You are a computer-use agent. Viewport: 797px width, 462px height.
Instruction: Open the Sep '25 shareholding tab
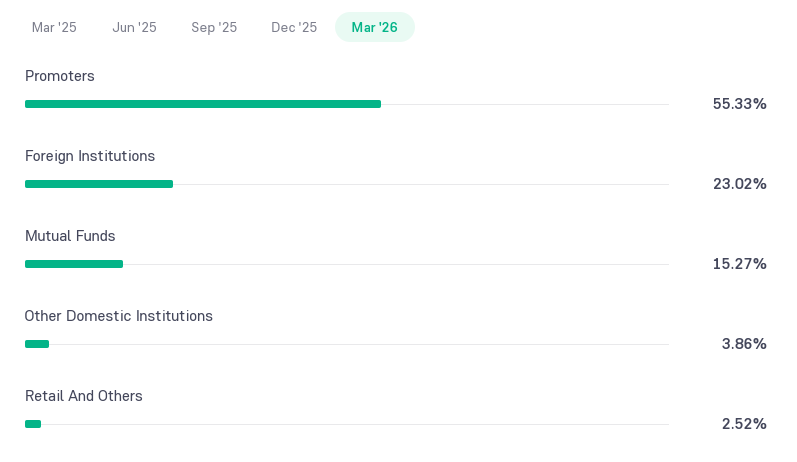click(214, 27)
